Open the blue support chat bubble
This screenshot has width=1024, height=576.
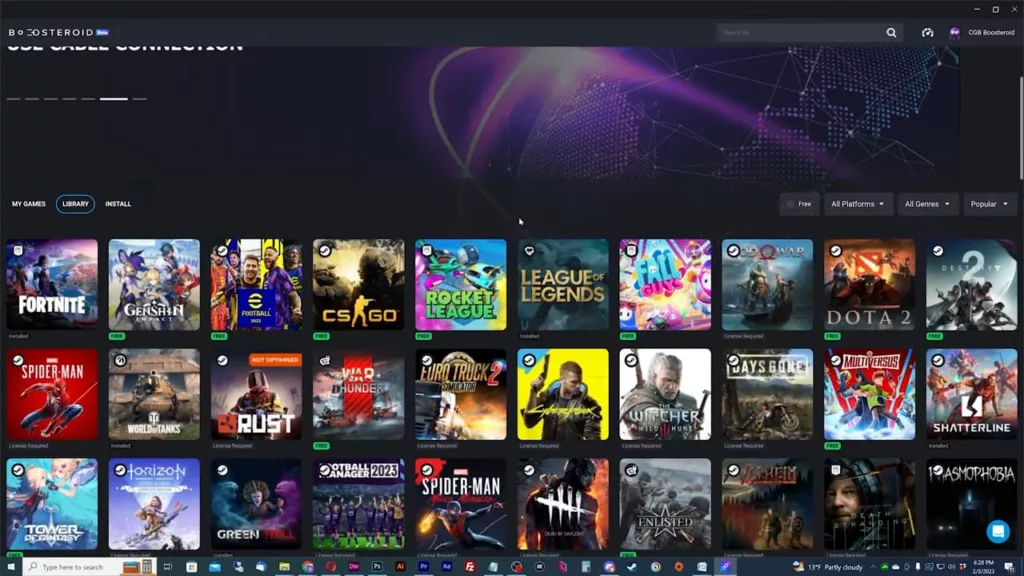coord(998,532)
